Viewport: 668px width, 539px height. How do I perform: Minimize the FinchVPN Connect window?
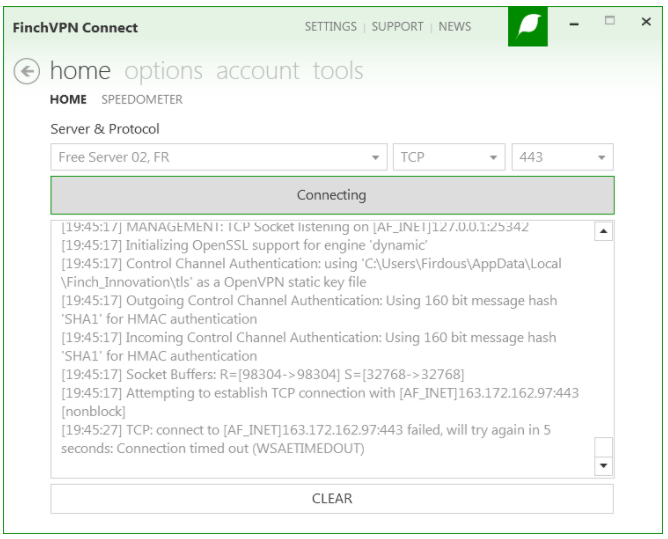click(x=574, y=24)
